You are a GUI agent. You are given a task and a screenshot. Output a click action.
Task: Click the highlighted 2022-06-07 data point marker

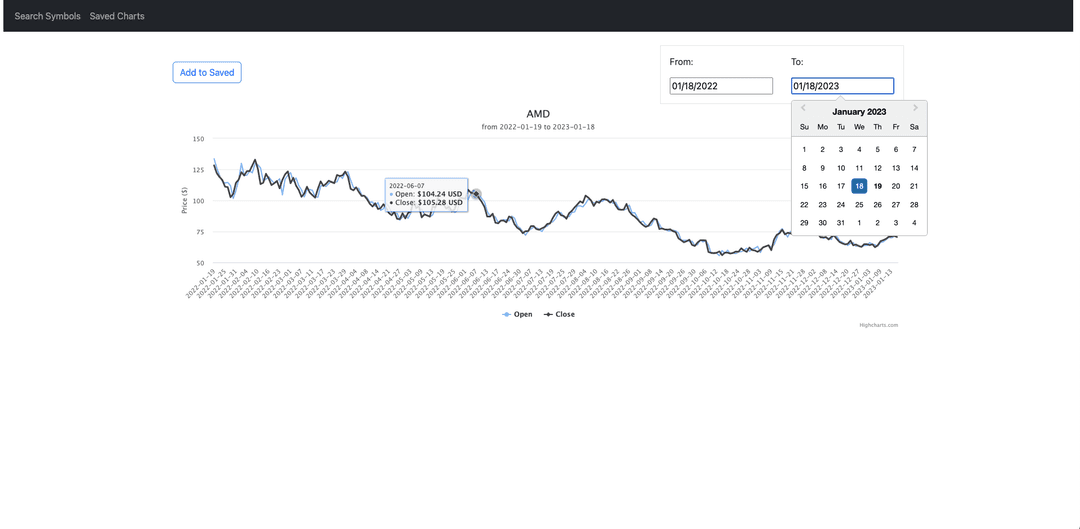[476, 195]
